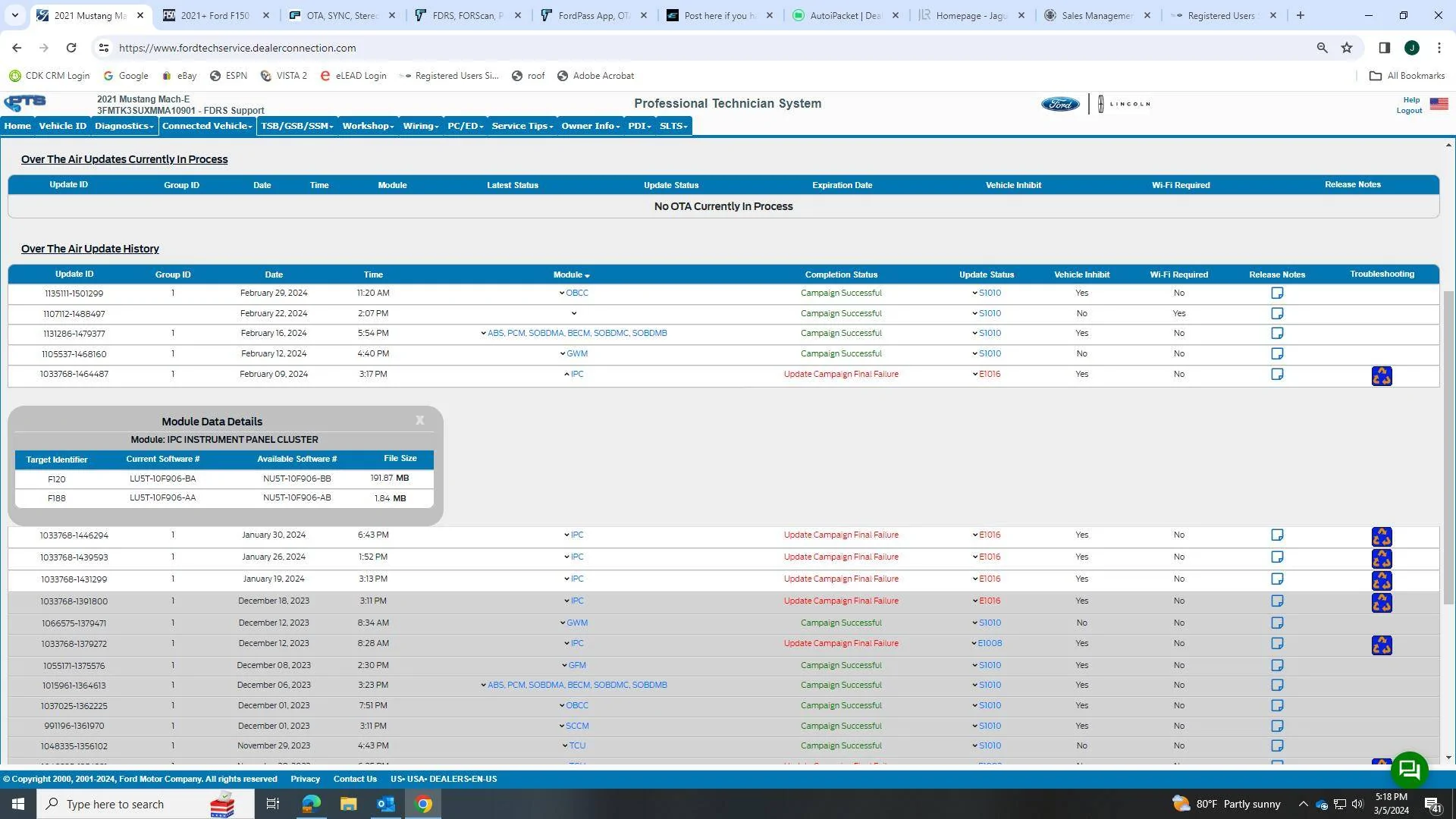1456x819 pixels.
Task: Open the VISTA 2 bookmark
Action: coord(284,76)
